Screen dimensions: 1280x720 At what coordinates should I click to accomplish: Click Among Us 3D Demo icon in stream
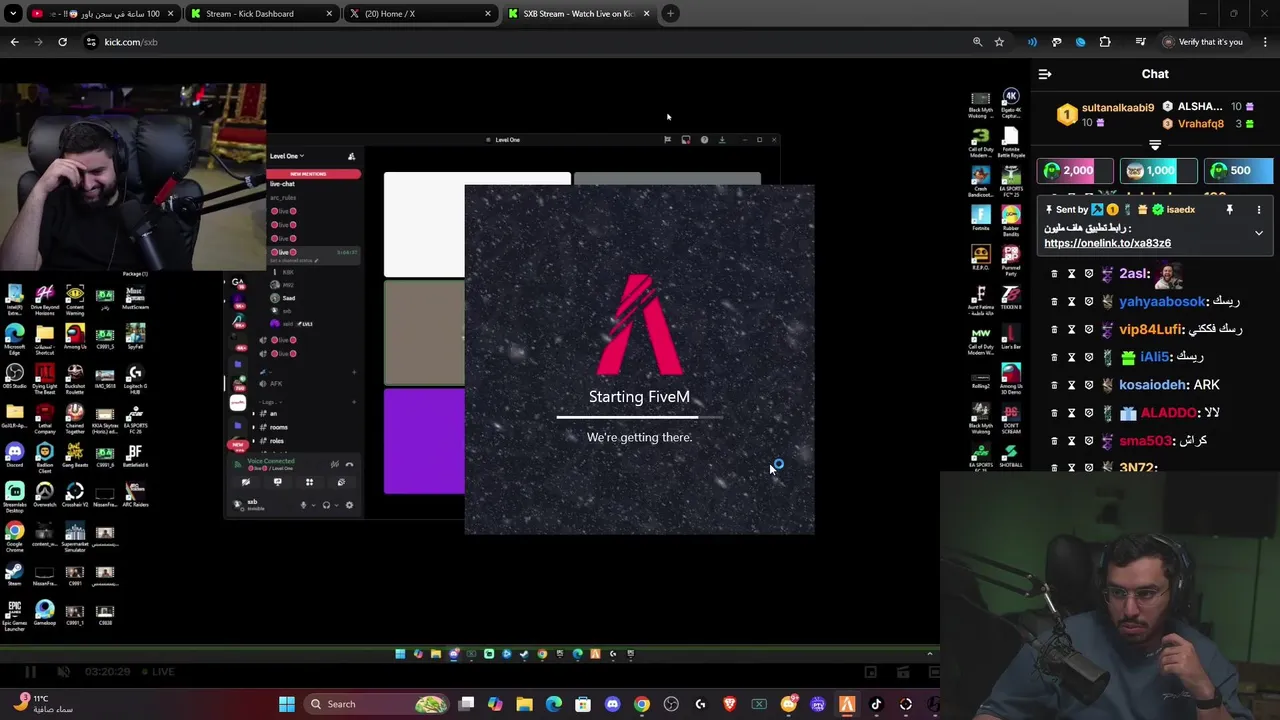[x=1011, y=377]
